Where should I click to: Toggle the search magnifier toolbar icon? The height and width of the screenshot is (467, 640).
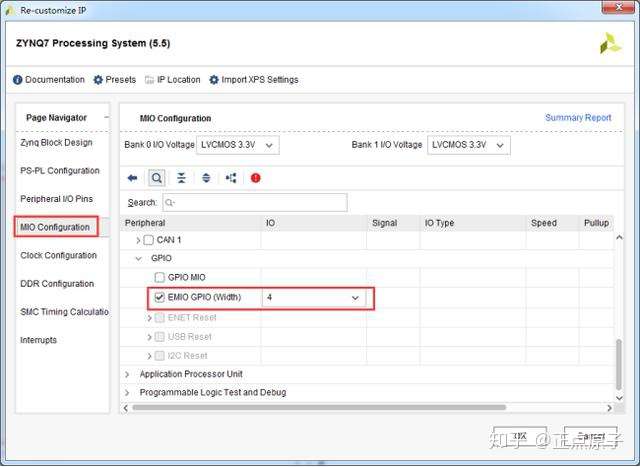click(x=157, y=178)
